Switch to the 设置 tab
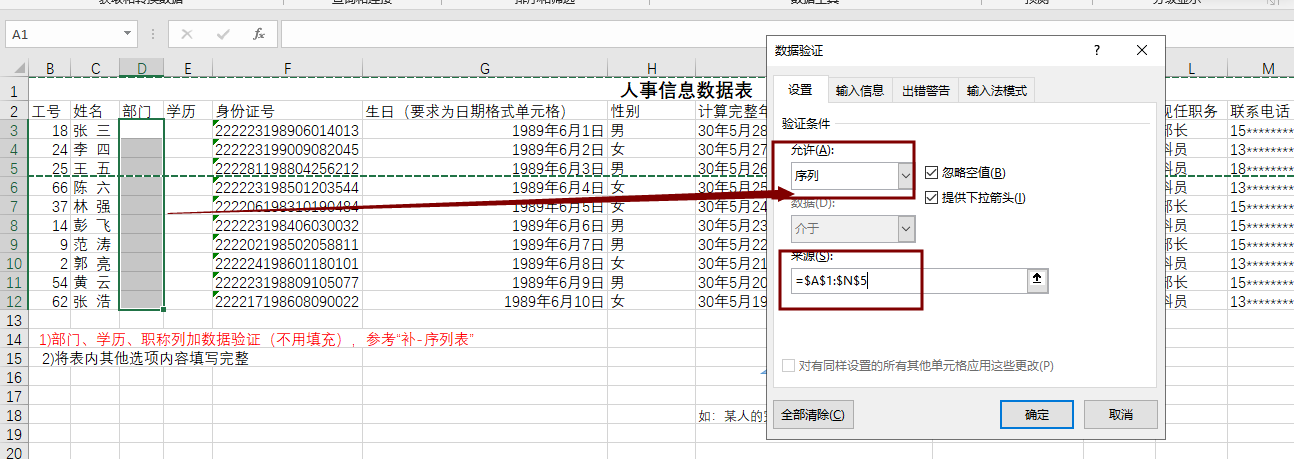 point(800,90)
